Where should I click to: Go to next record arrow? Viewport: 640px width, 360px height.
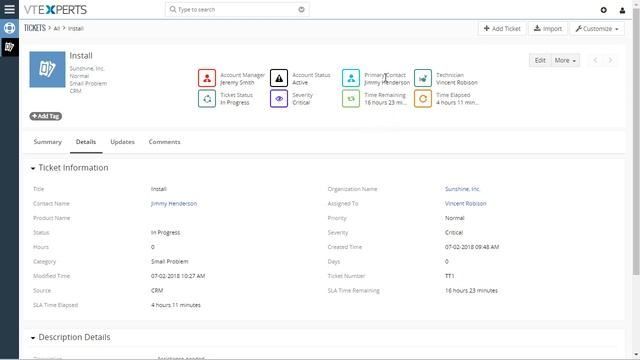tap(610, 60)
